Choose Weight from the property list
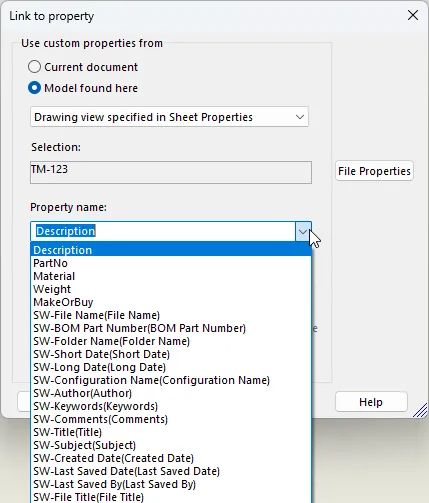 click(171, 289)
